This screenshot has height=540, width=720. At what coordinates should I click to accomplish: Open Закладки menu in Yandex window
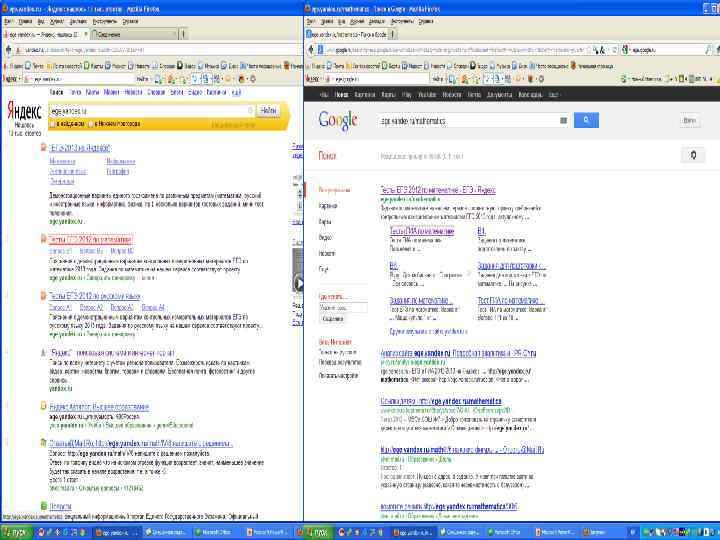78,21
